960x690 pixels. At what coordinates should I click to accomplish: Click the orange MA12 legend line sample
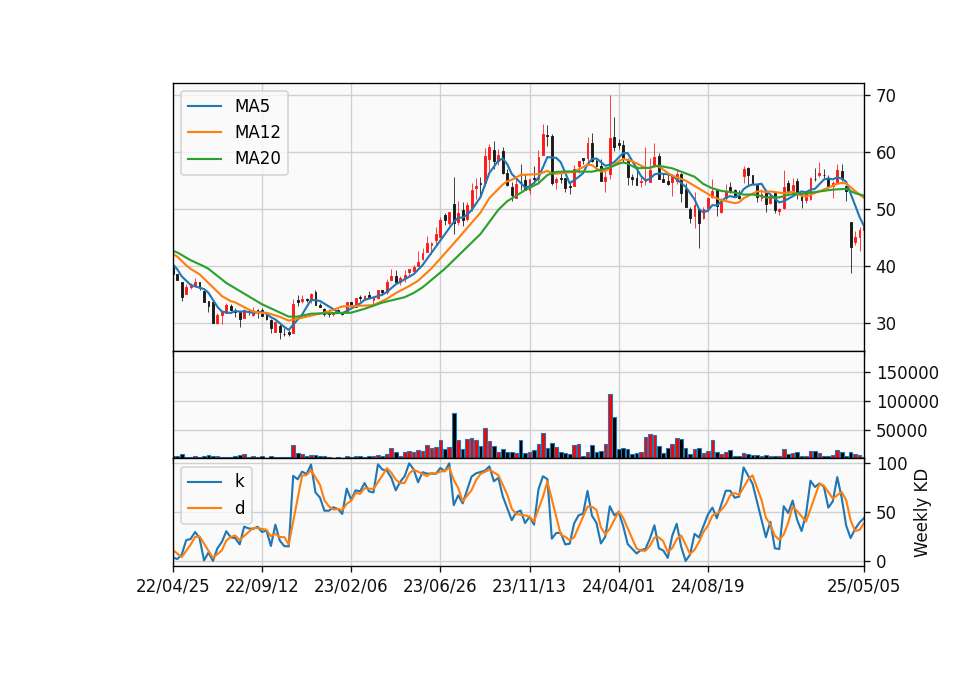pyautogui.click(x=204, y=132)
